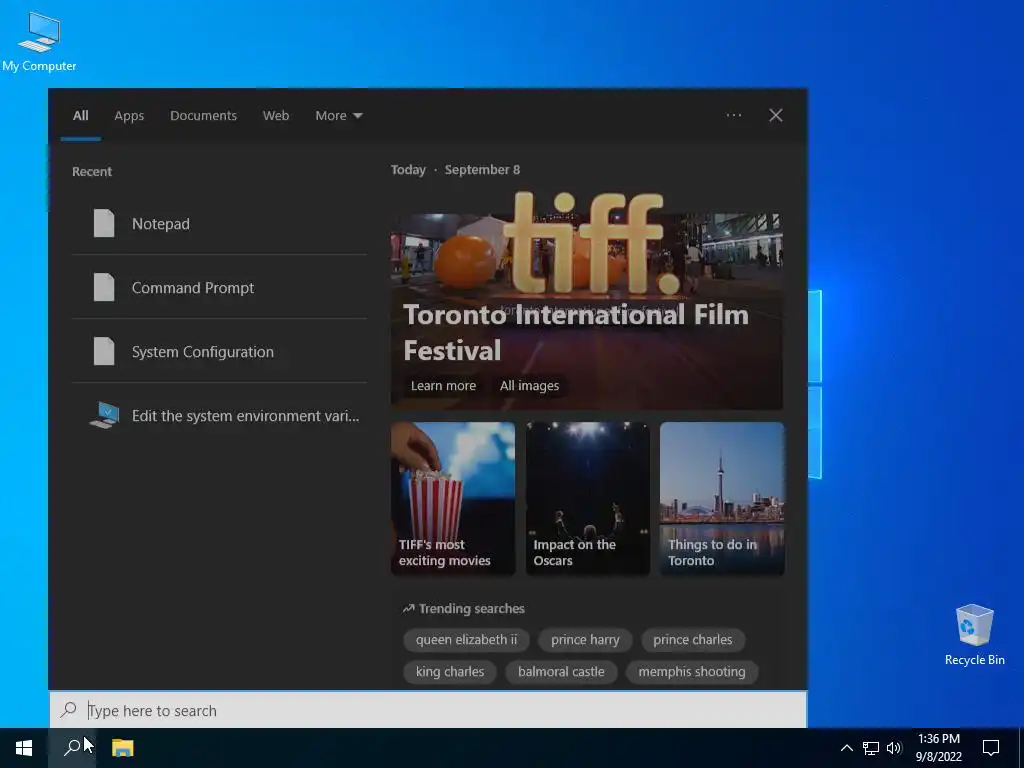Select the All search tab

[80, 116]
